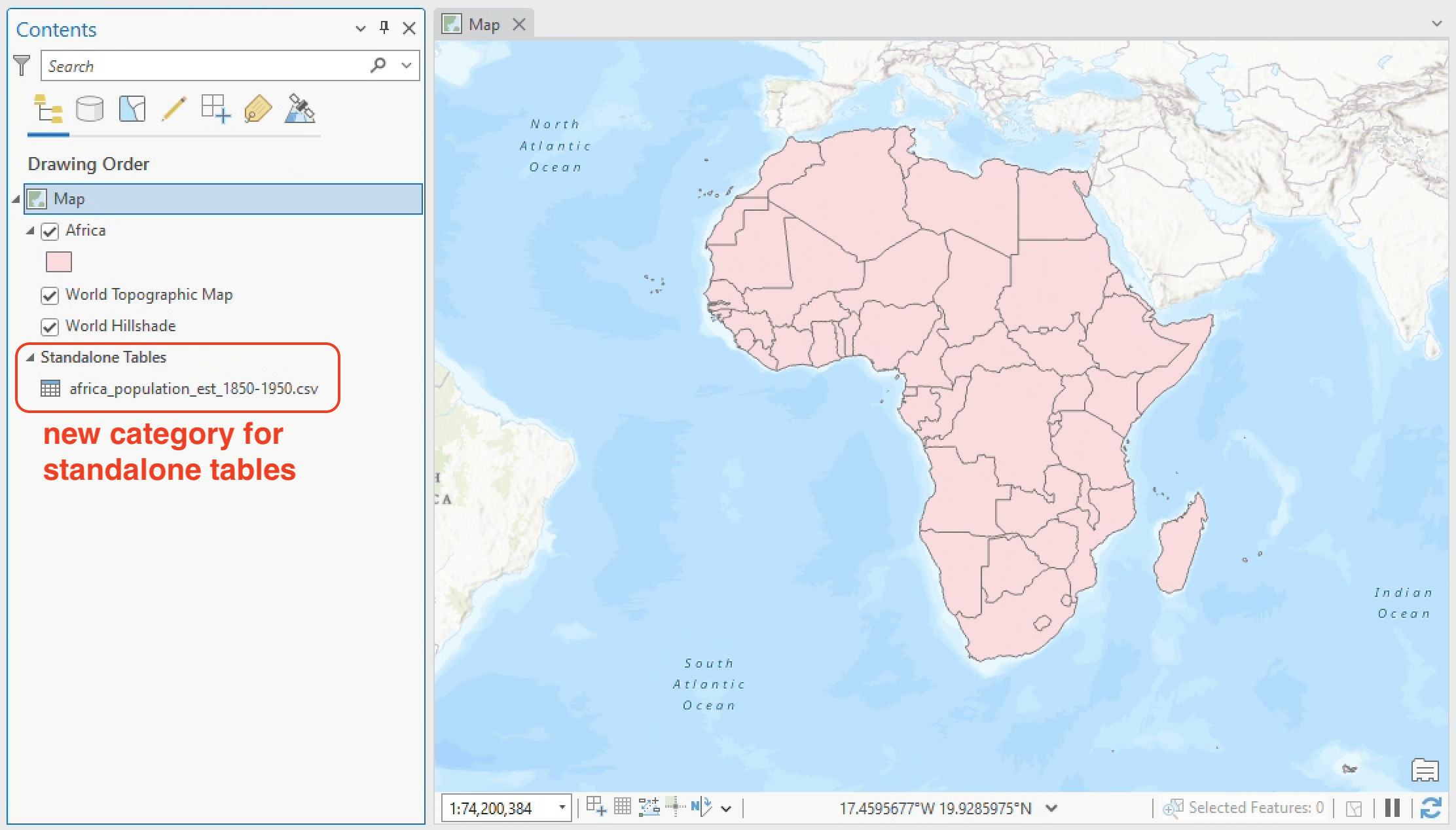The width and height of the screenshot is (1456, 830).
Task: Refresh the map view
Action: 1430,808
